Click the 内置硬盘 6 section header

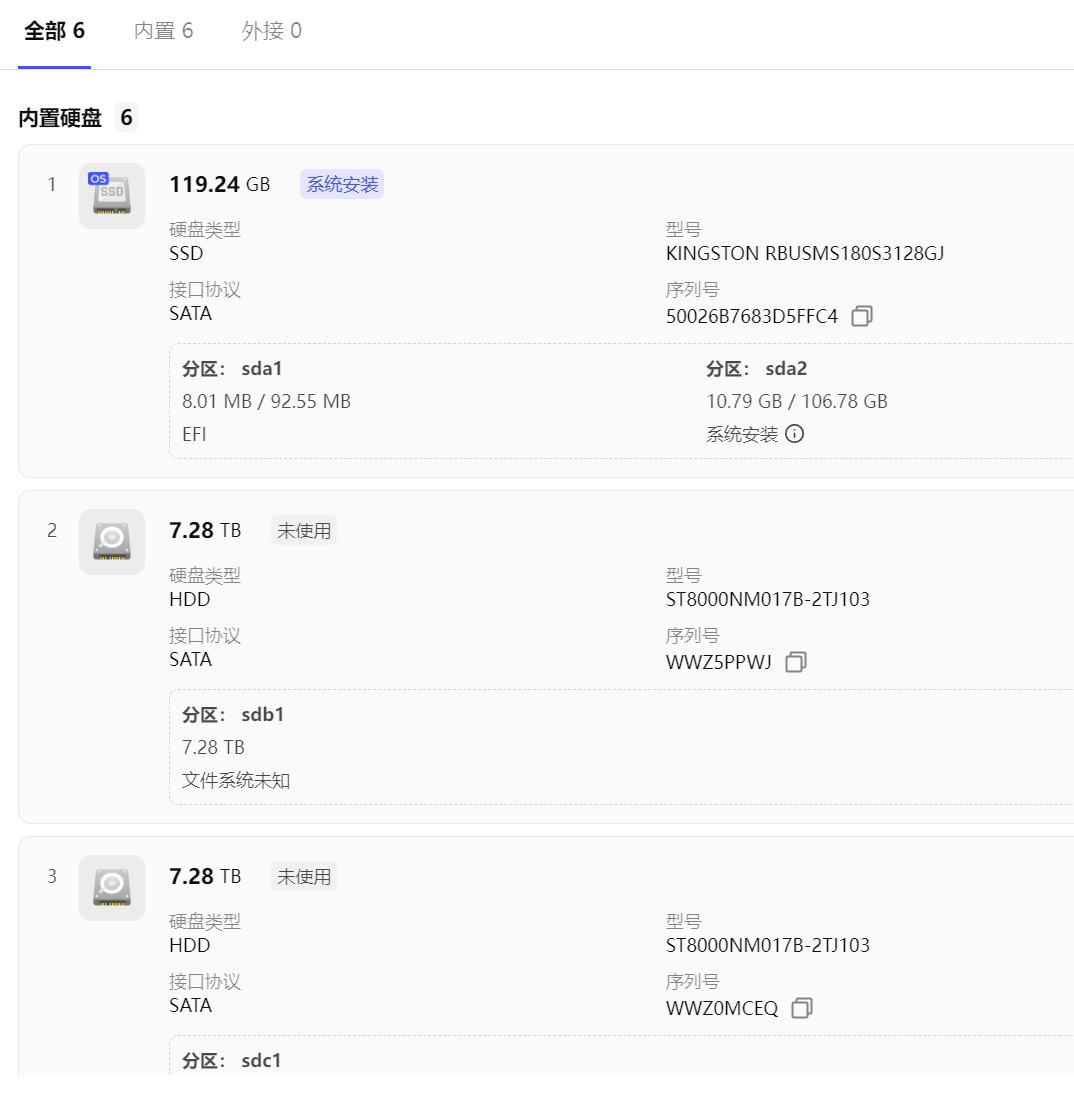coord(76,119)
